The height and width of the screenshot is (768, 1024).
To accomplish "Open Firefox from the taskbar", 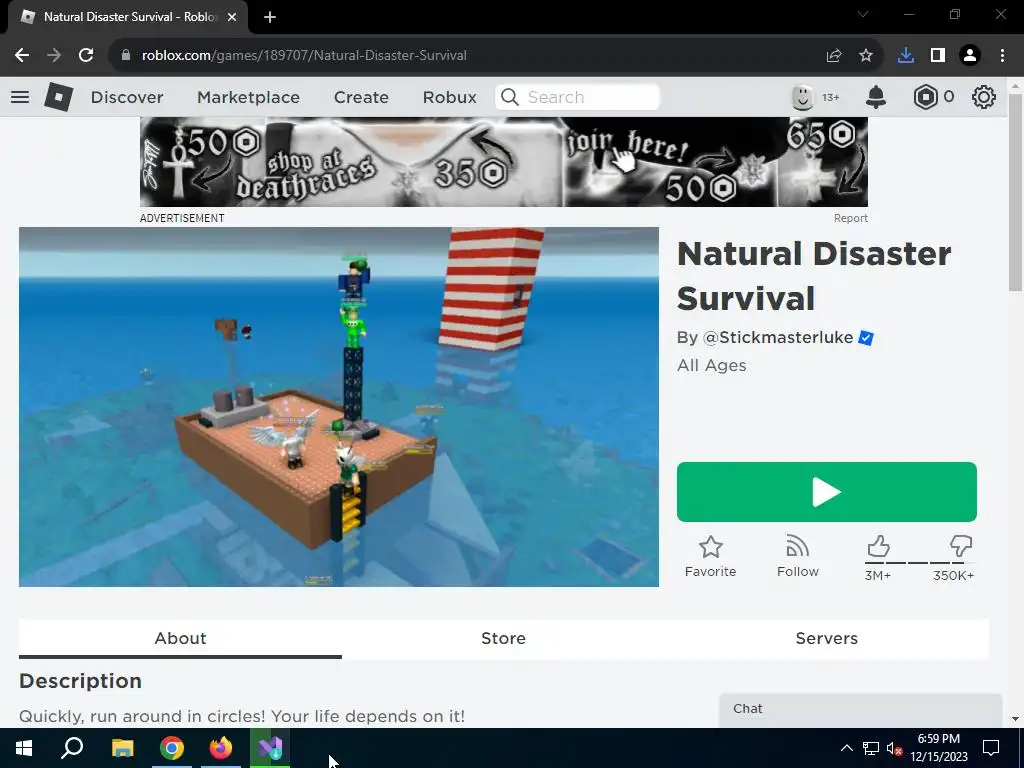I will coord(221,748).
